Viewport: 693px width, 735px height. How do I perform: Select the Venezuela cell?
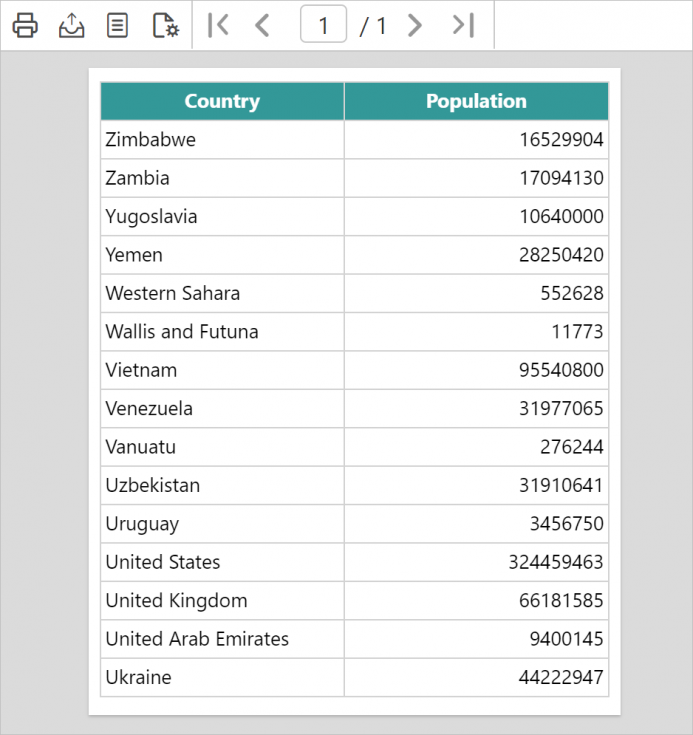coord(222,409)
